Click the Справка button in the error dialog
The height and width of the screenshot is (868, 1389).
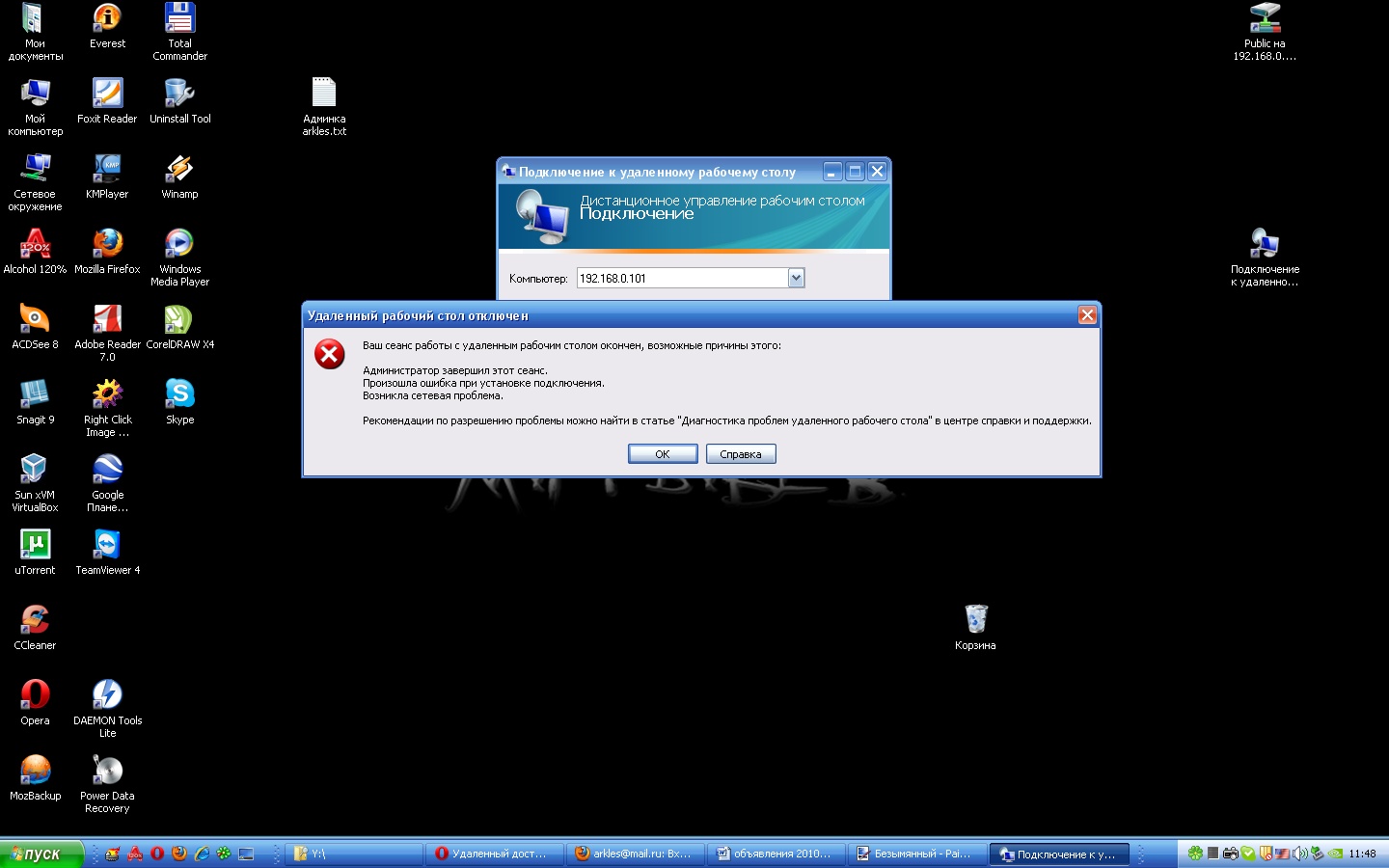tap(741, 454)
